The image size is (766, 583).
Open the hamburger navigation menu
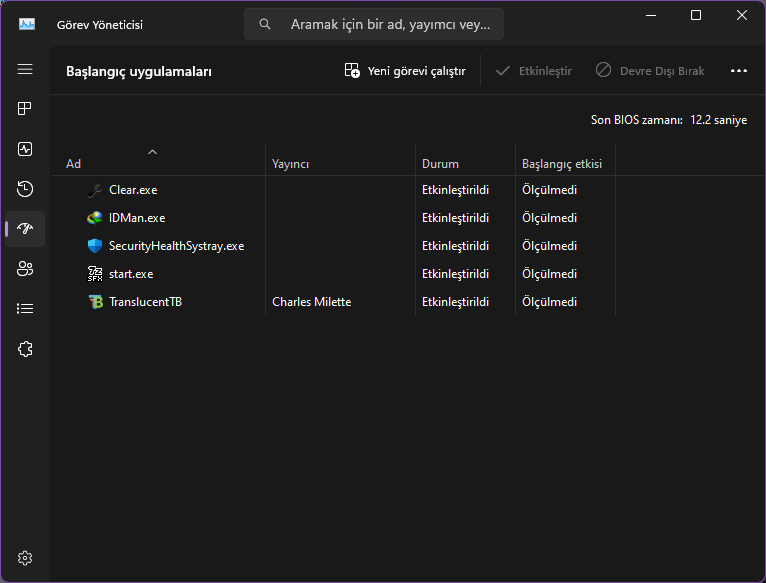pyautogui.click(x=25, y=69)
